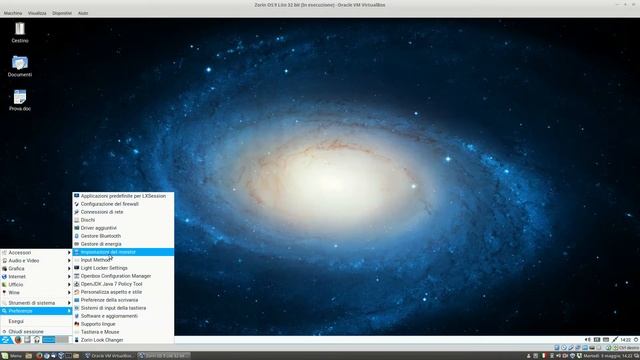Screen dimensions: 640x360
Task: Expand the Grafica category
Action: (36, 269)
